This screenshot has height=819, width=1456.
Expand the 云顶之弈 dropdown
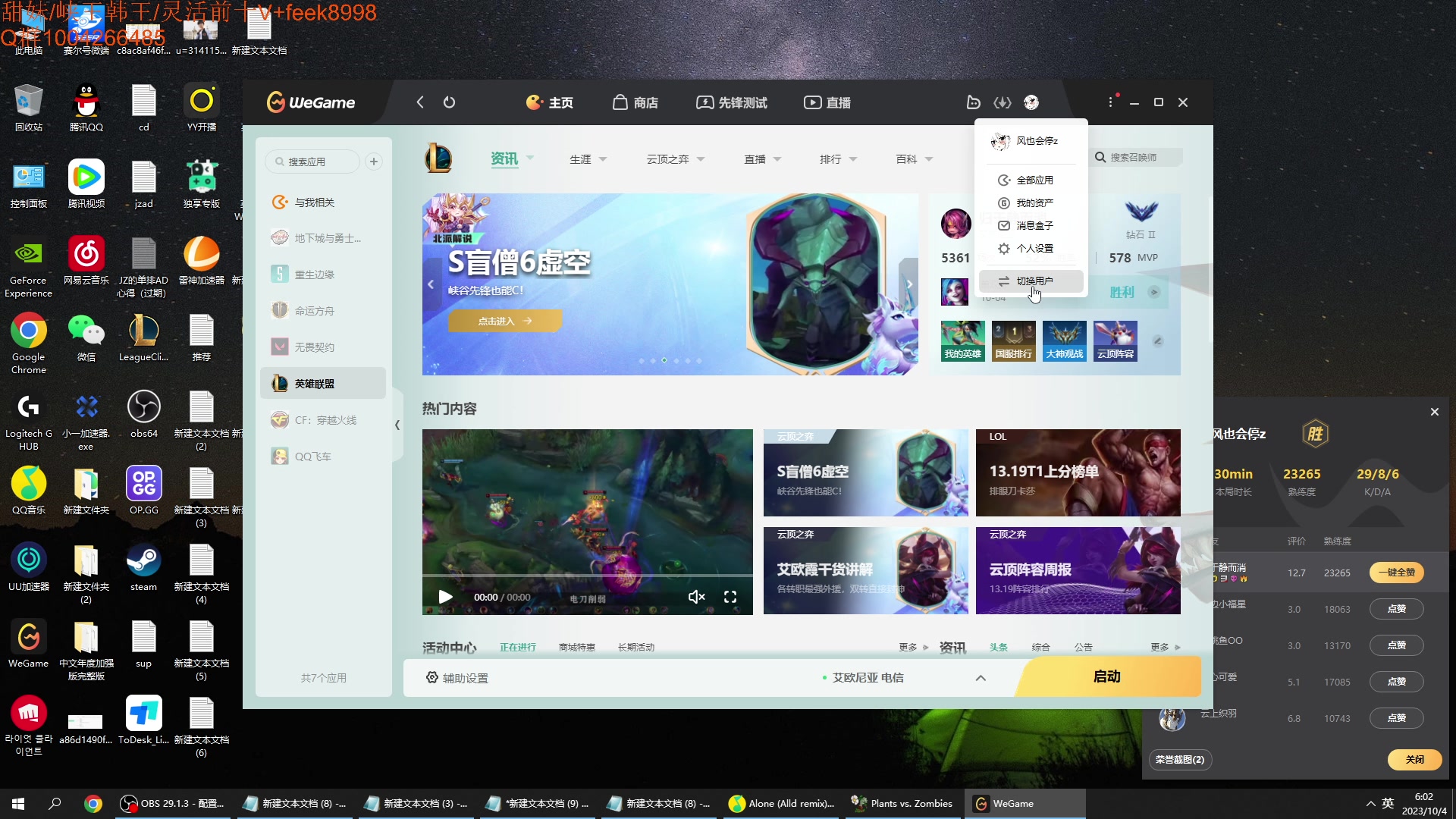[x=701, y=159]
